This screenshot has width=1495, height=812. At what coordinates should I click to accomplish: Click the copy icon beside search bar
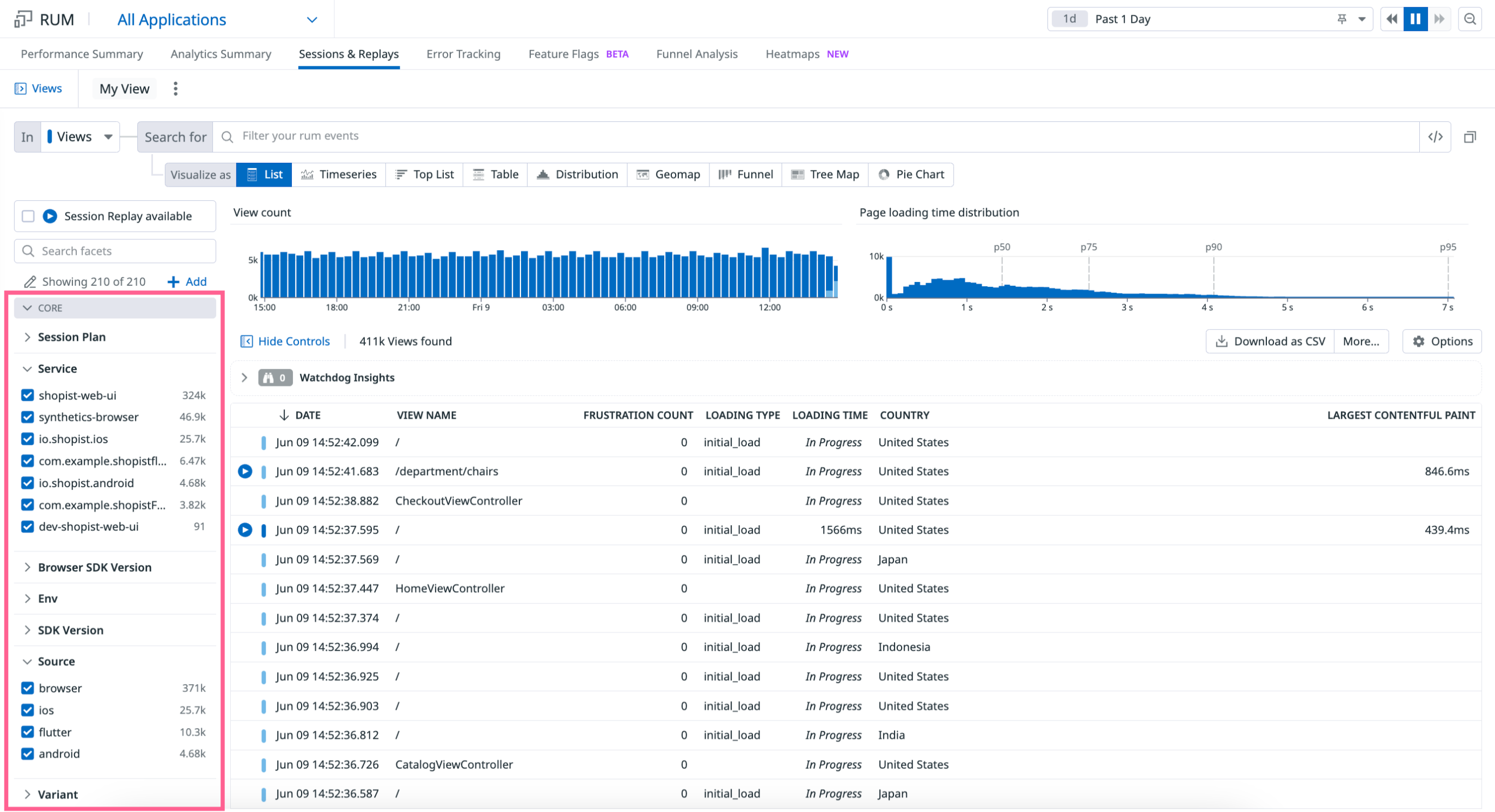[x=1469, y=137]
